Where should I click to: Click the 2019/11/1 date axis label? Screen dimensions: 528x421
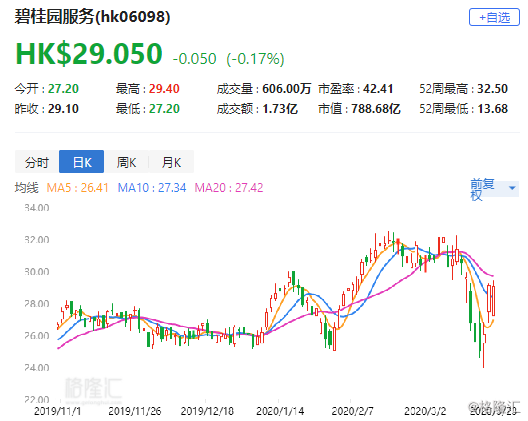click(x=57, y=411)
